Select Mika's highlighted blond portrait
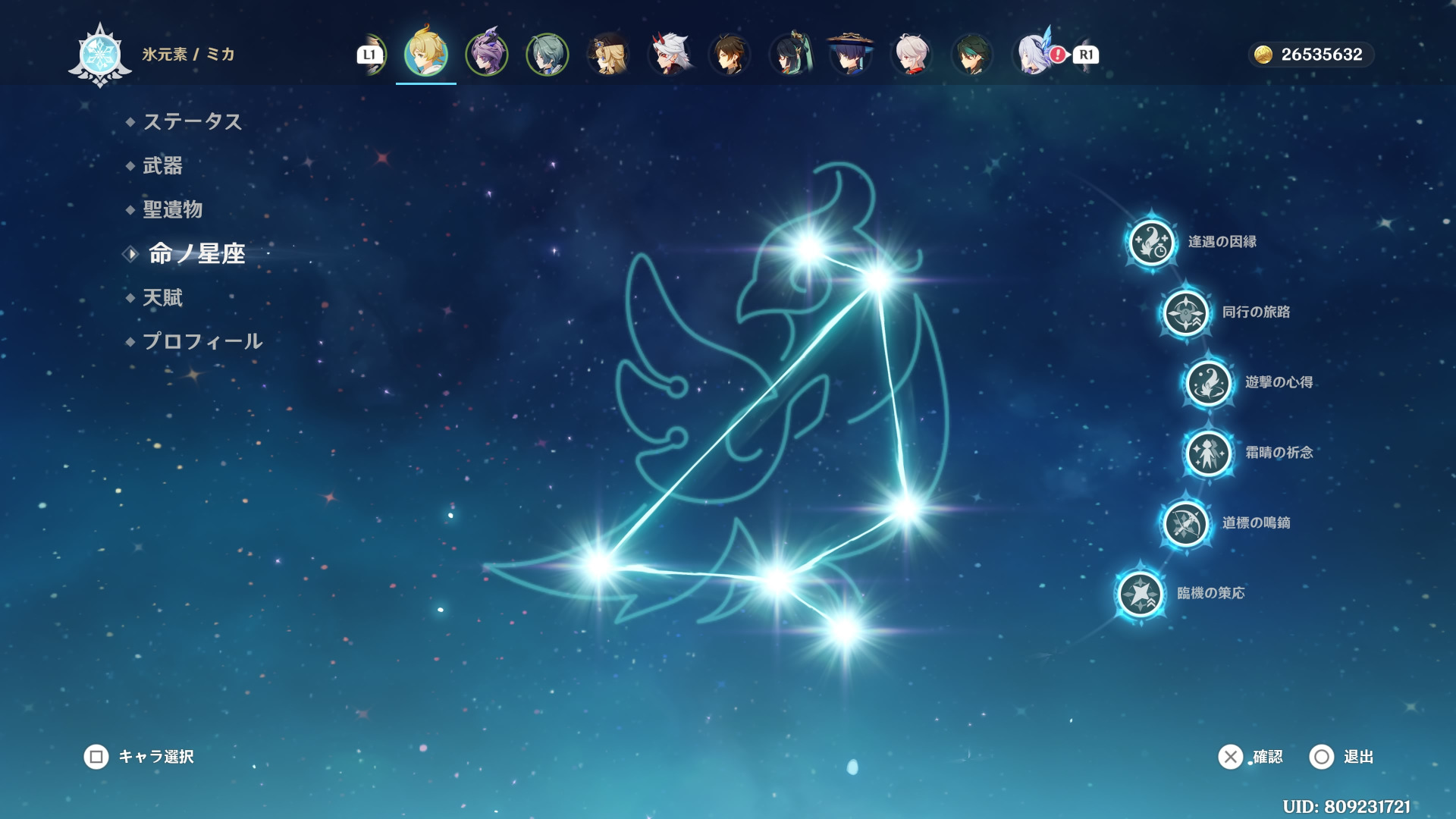The height and width of the screenshot is (819, 1456). 426,54
